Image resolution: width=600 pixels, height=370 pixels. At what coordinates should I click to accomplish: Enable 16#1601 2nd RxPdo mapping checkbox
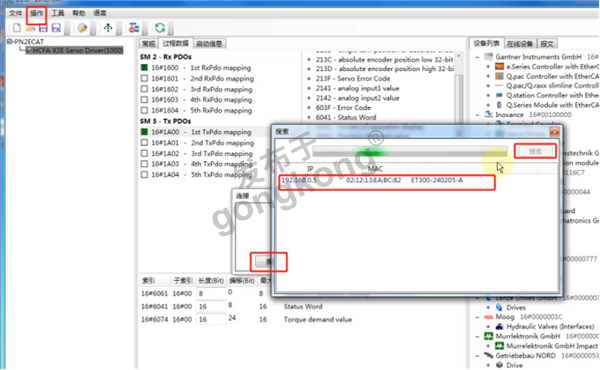coord(144,78)
